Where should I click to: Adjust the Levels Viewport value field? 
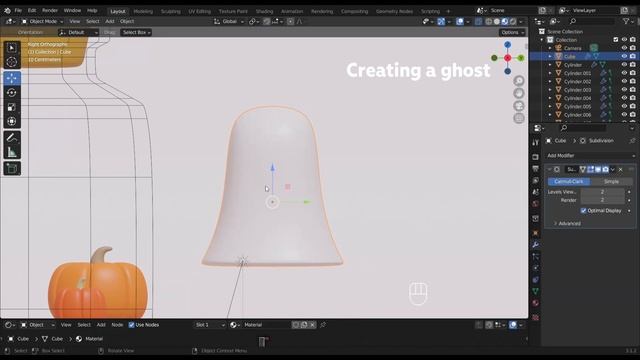click(602, 192)
